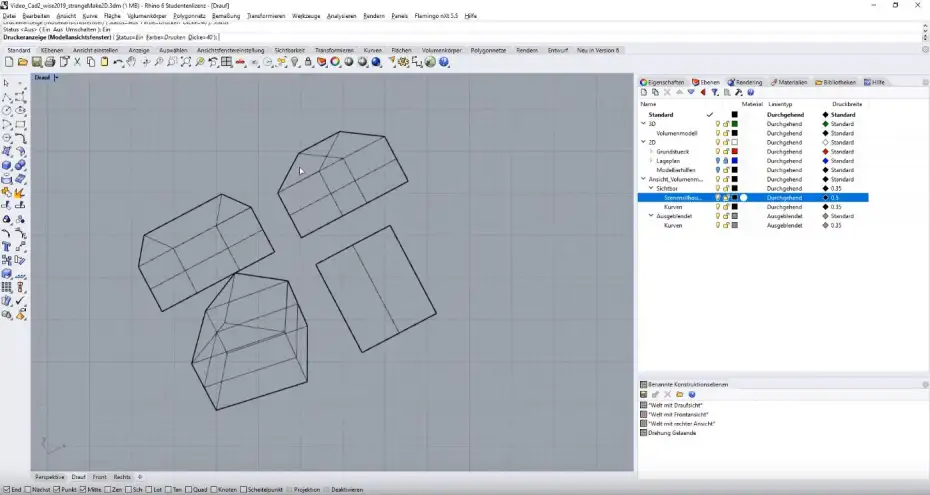This screenshot has width=930, height=495.
Task: Click the layer filter funnel icon
Action: click(x=715, y=92)
